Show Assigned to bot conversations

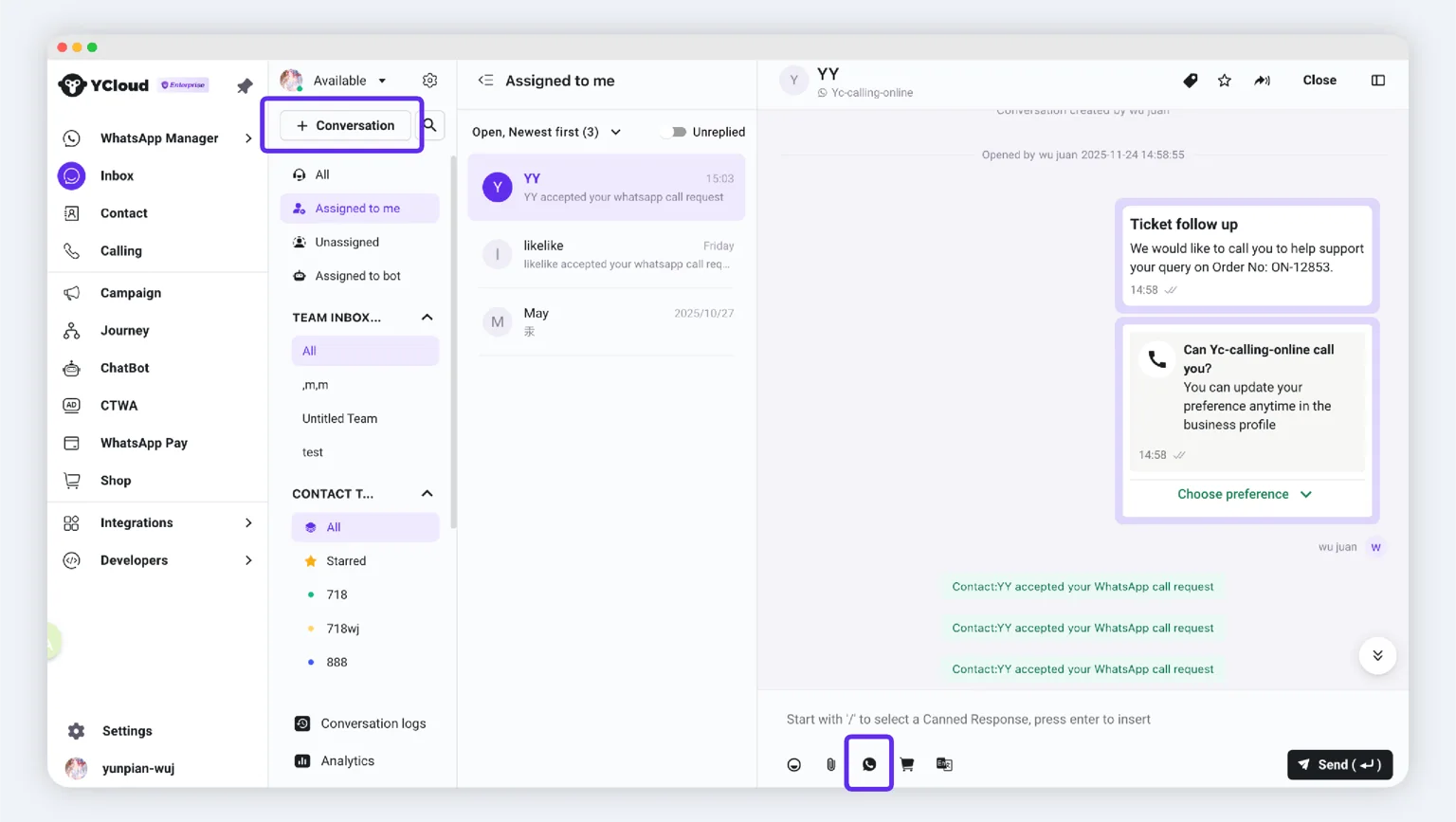click(359, 276)
